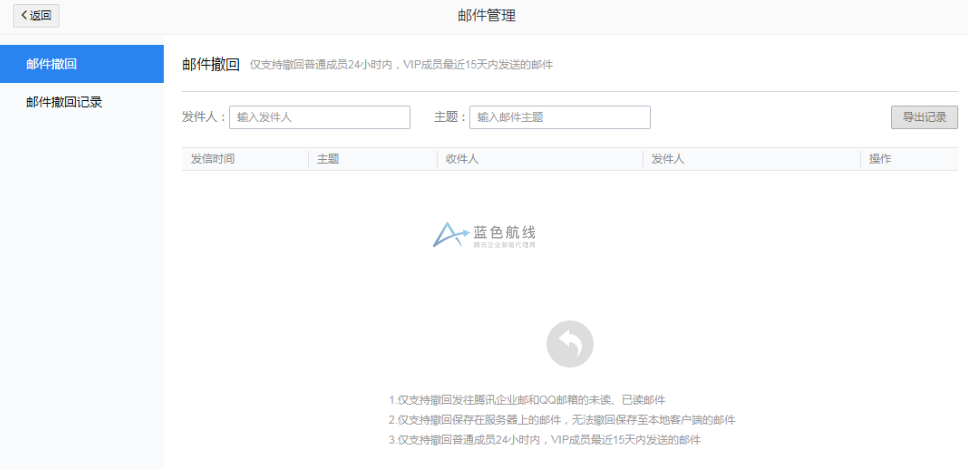Go back with the 返回 button
This screenshot has width=968, height=470.
pos(36,16)
